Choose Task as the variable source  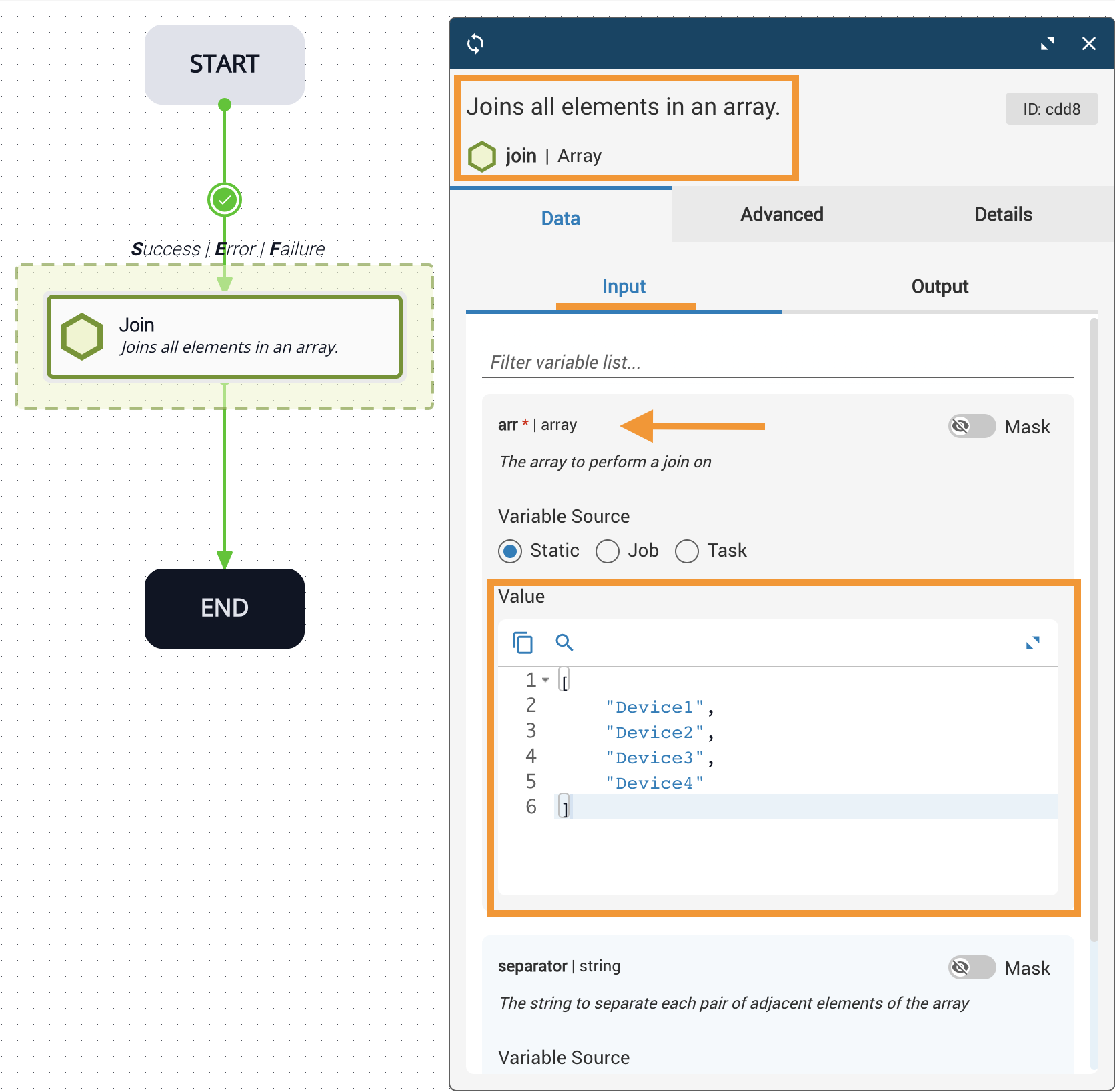[687, 551]
